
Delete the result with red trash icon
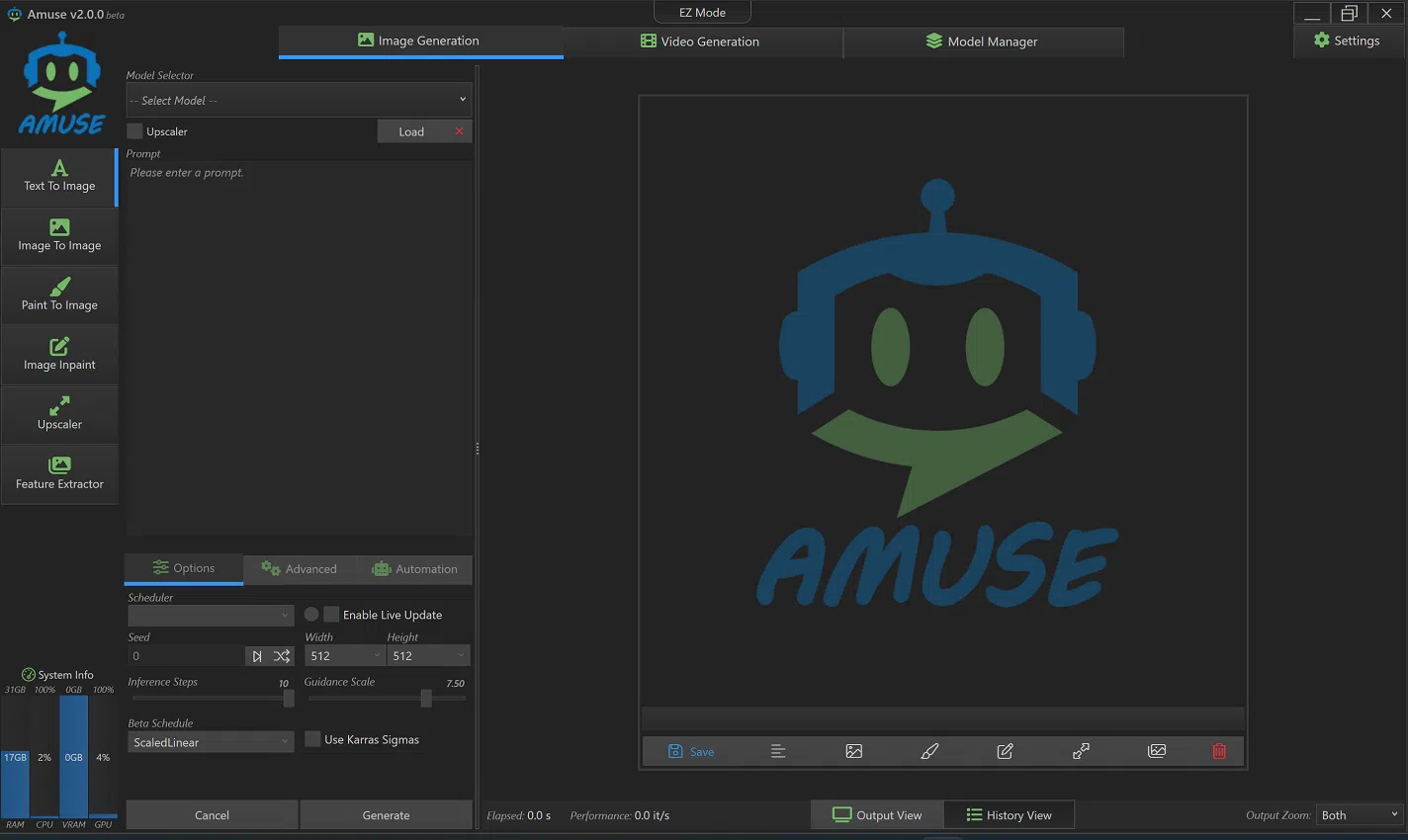click(1219, 751)
